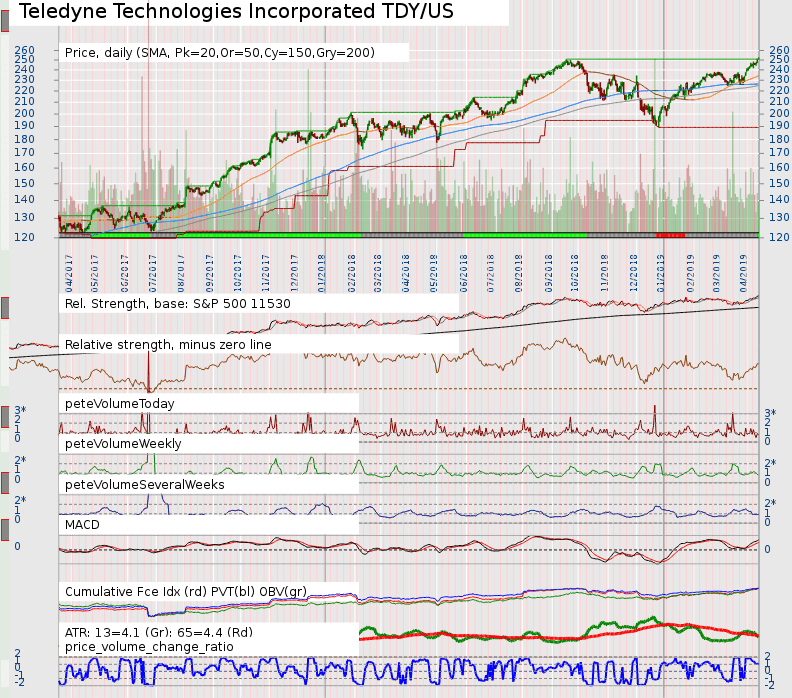This screenshot has width=792, height=698.
Task: Click the 09/2017 date axis label
Action: tap(210, 273)
